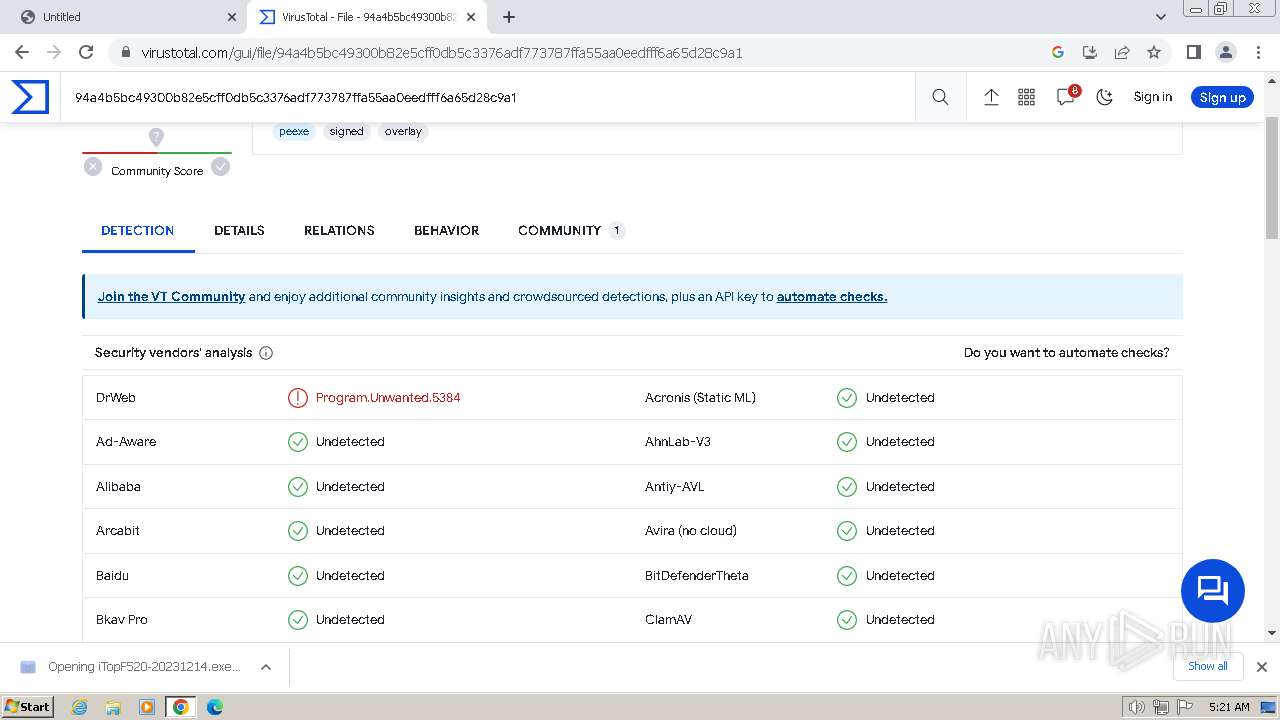This screenshot has width=1280, height=720.
Task: Click ClamAV undetected check icon
Action: [x=847, y=620]
